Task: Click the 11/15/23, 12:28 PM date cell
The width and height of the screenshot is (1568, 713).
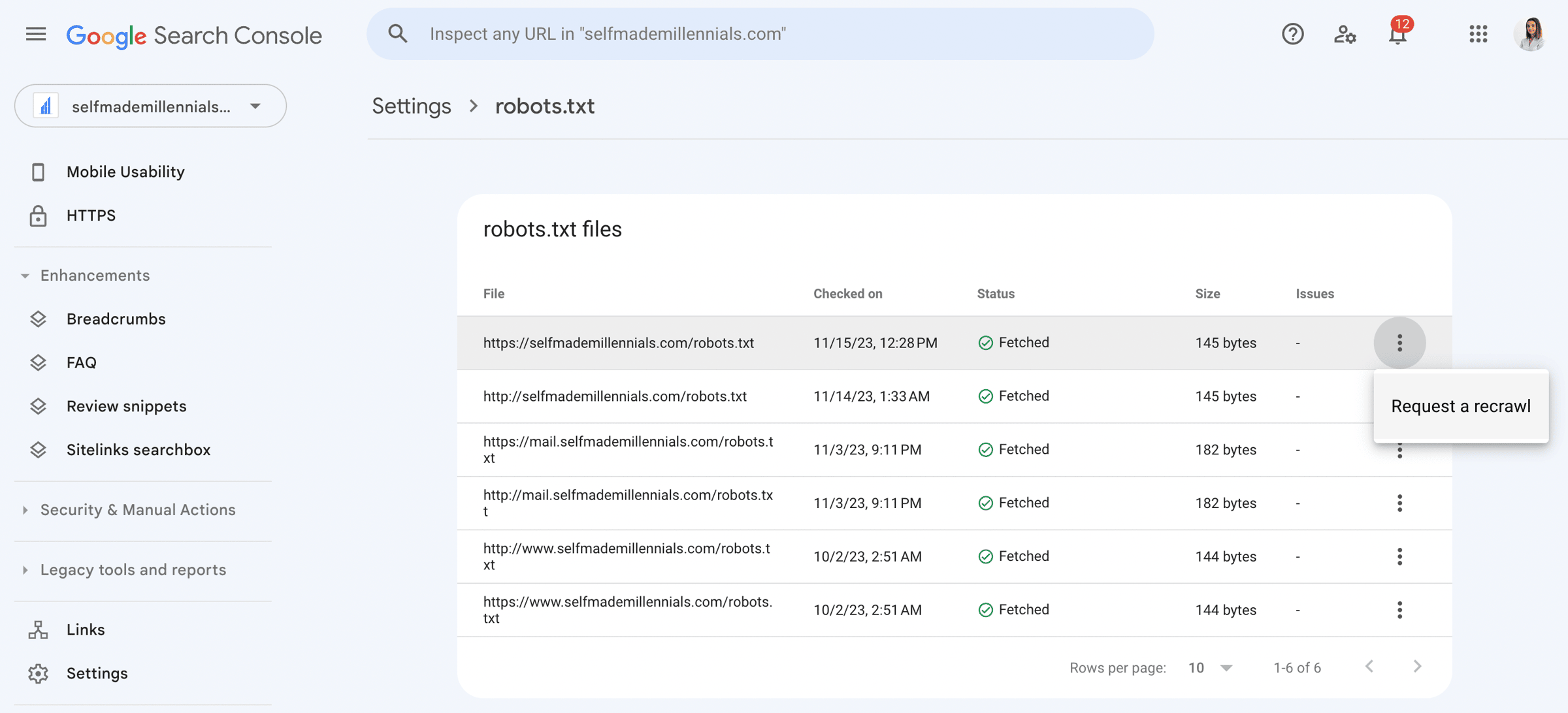Action: tap(875, 343)
